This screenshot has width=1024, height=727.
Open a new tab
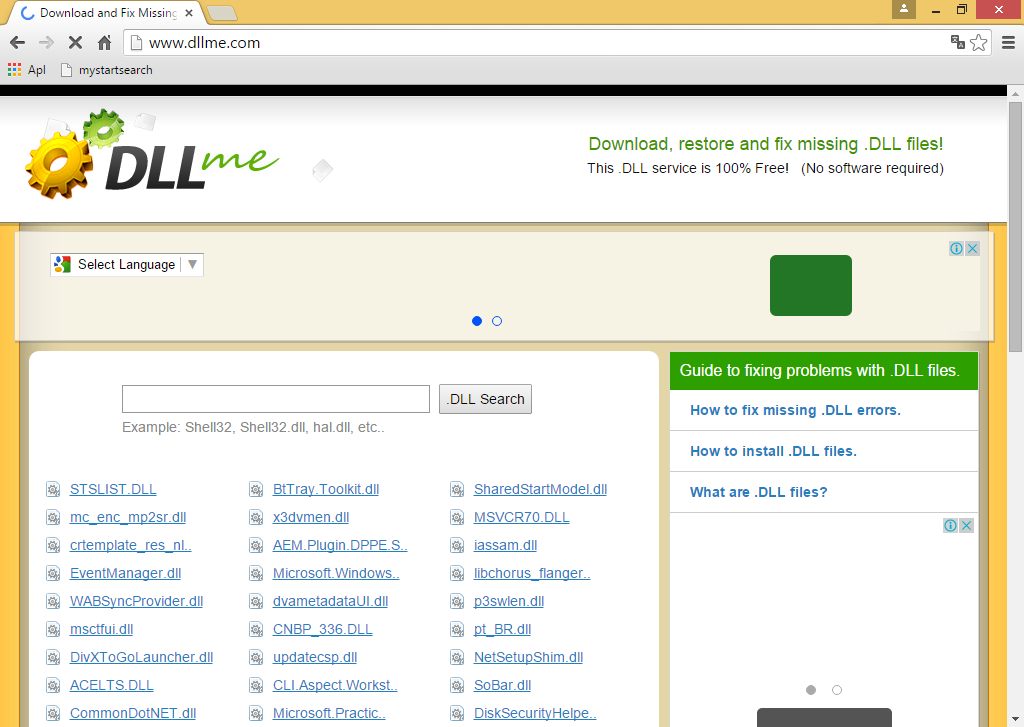[x=222, y=13]
